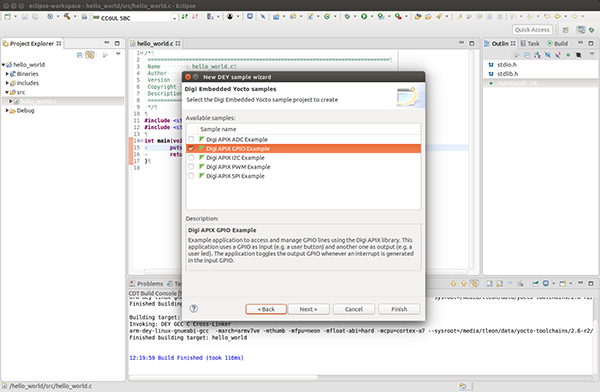
Task: Check the Digi APIX I2C Example checkbox
Action: pos(191,158)
